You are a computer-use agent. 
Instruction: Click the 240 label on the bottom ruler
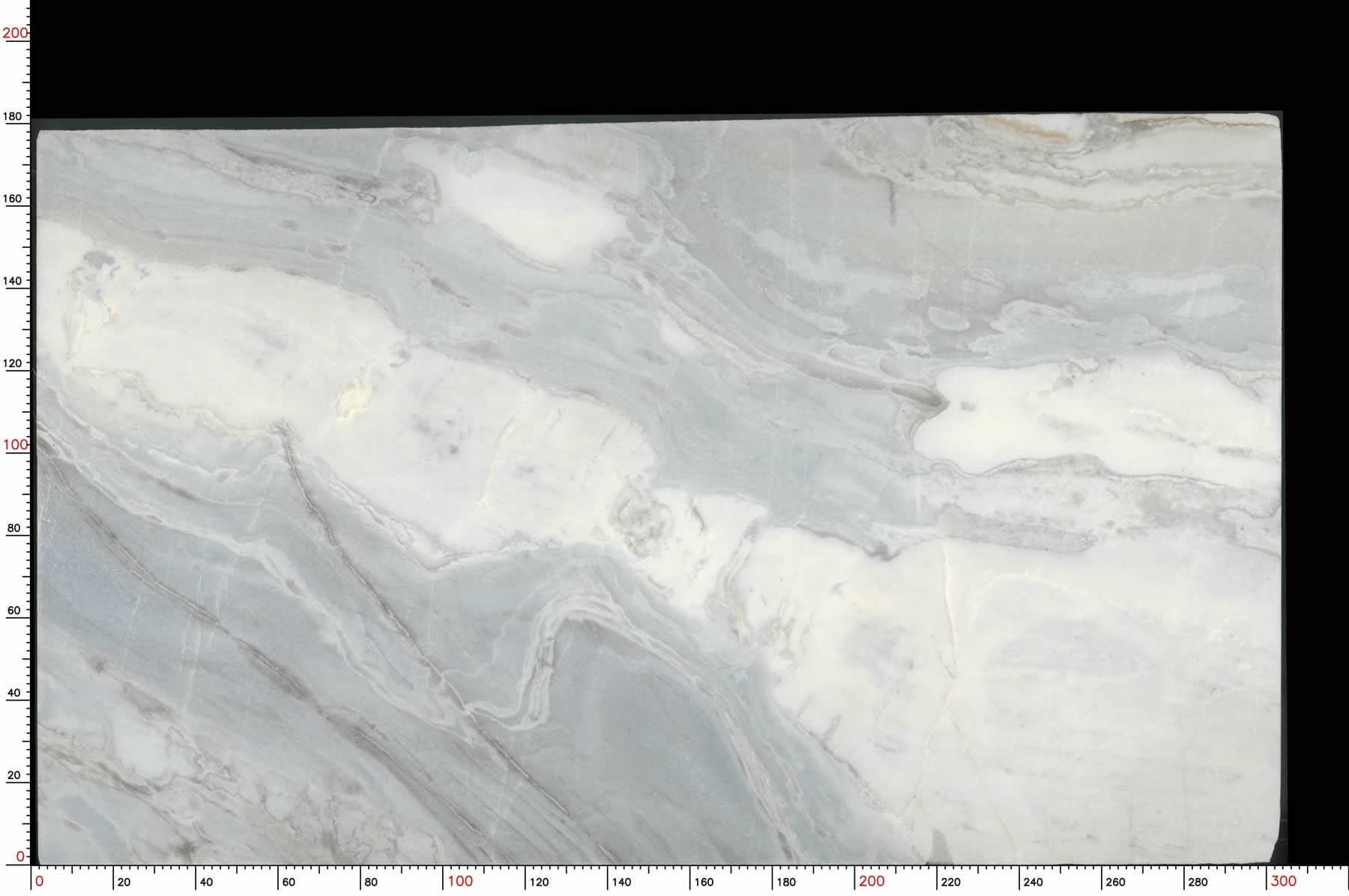[1033, 883]
